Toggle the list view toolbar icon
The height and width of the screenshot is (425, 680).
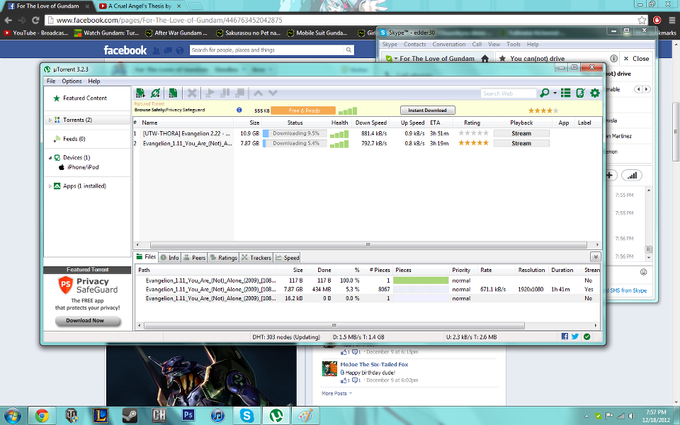click(566, 93)
